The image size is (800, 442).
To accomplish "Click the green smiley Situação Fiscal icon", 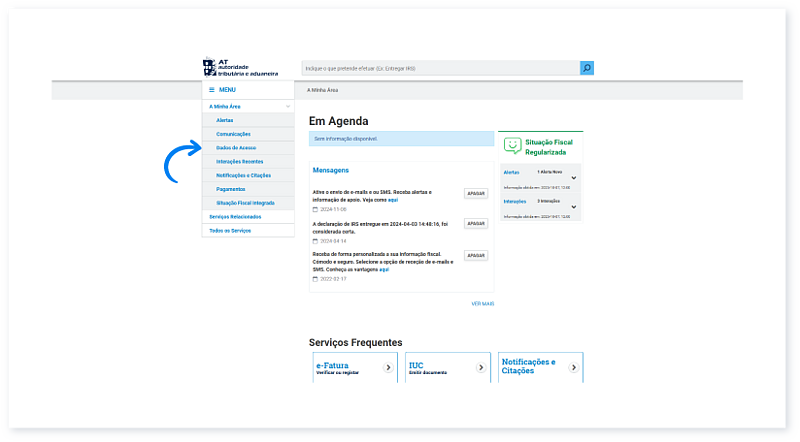I will [512, 146].
